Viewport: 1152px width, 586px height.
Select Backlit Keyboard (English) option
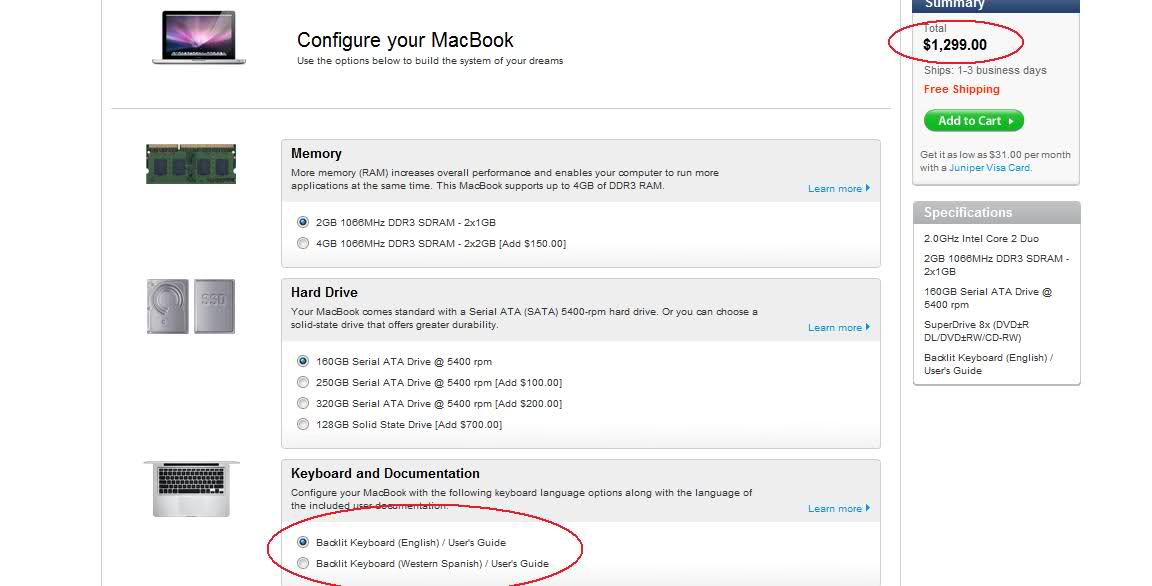[x=303, y=542]
